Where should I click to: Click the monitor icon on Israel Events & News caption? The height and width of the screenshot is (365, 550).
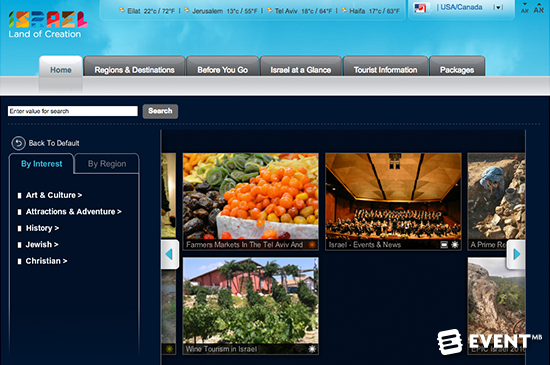[444, 244]
